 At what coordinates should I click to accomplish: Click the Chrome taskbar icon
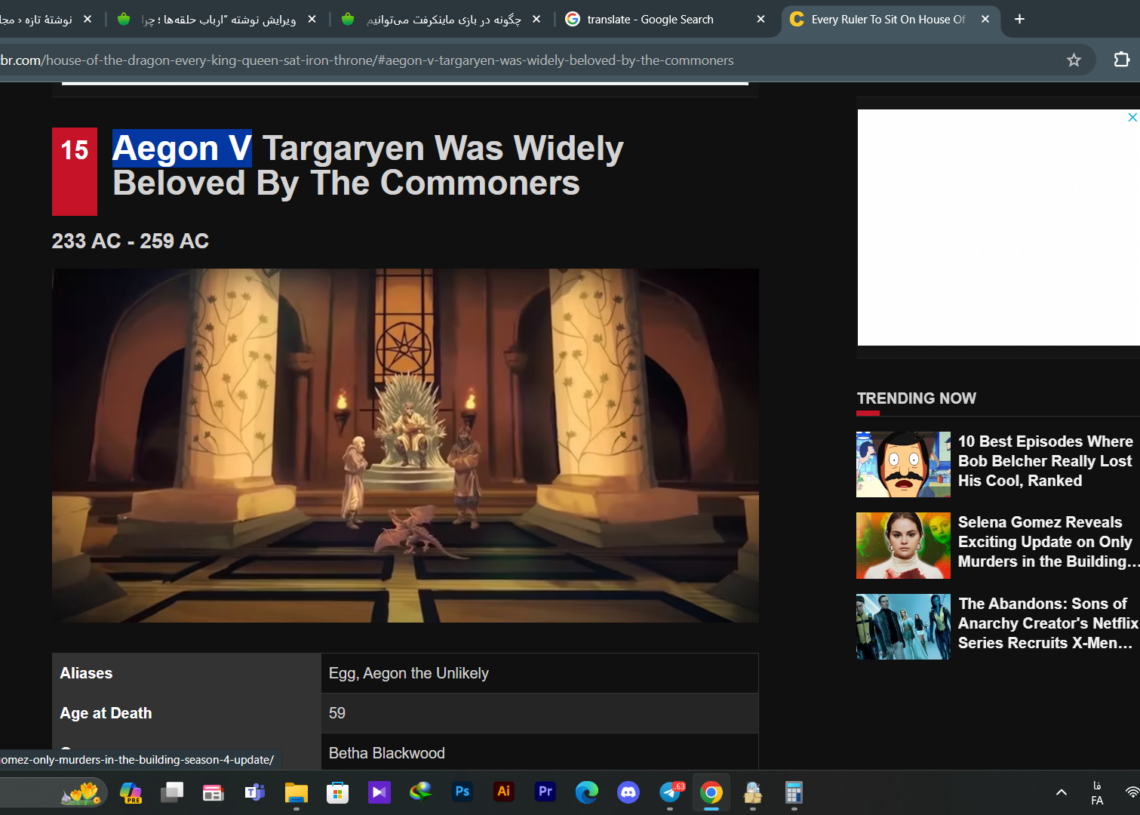711,792
